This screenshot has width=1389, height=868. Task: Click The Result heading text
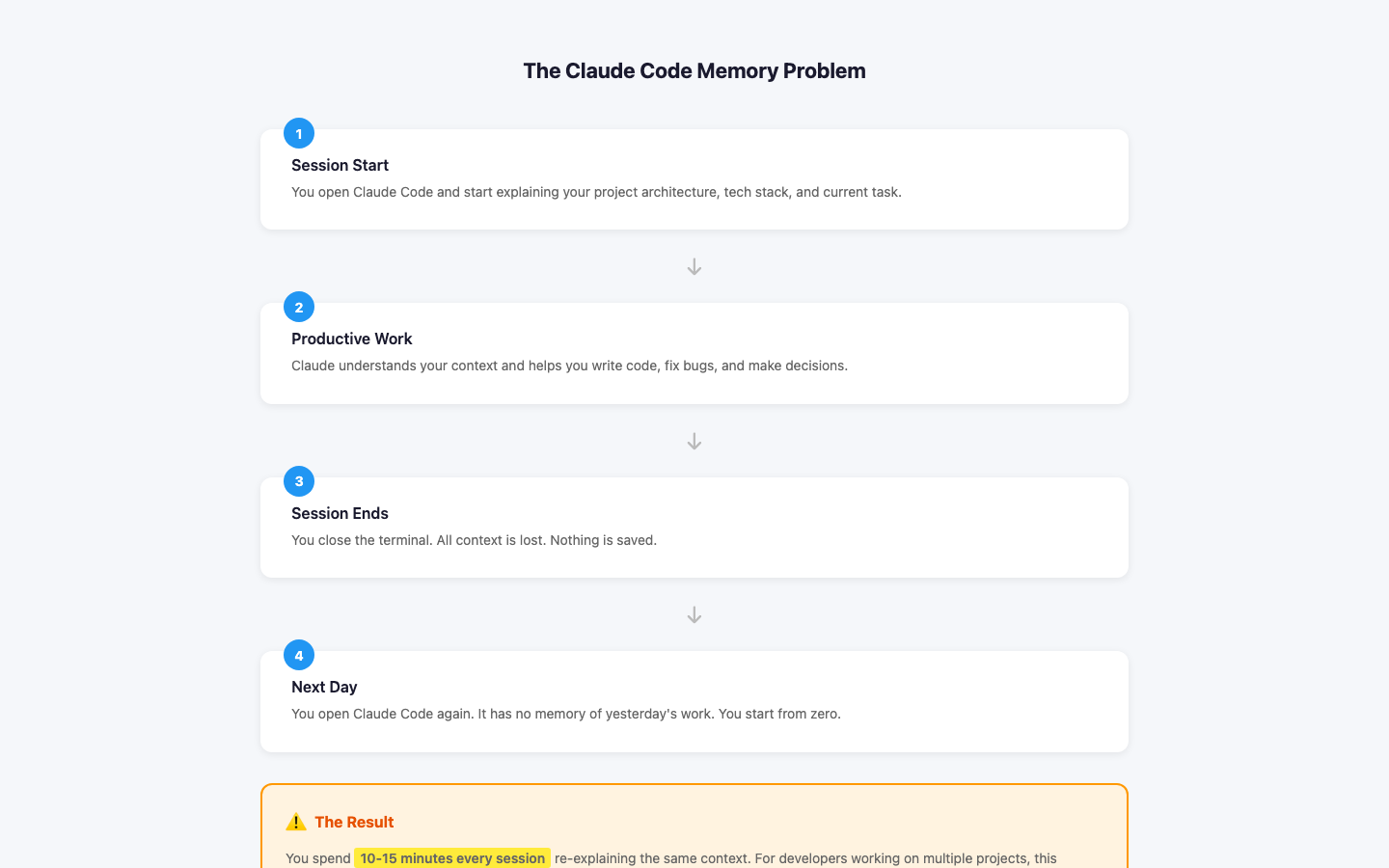click(354, 822)
